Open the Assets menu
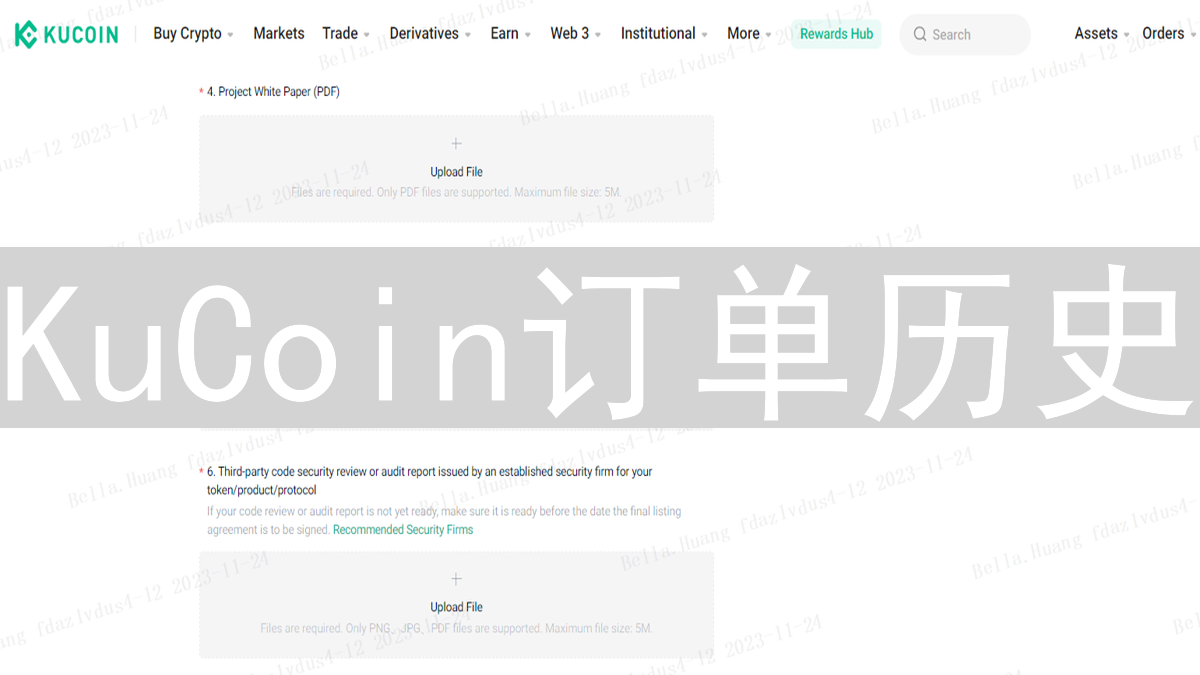The image size is (1200, 675). pos(1096,33)
